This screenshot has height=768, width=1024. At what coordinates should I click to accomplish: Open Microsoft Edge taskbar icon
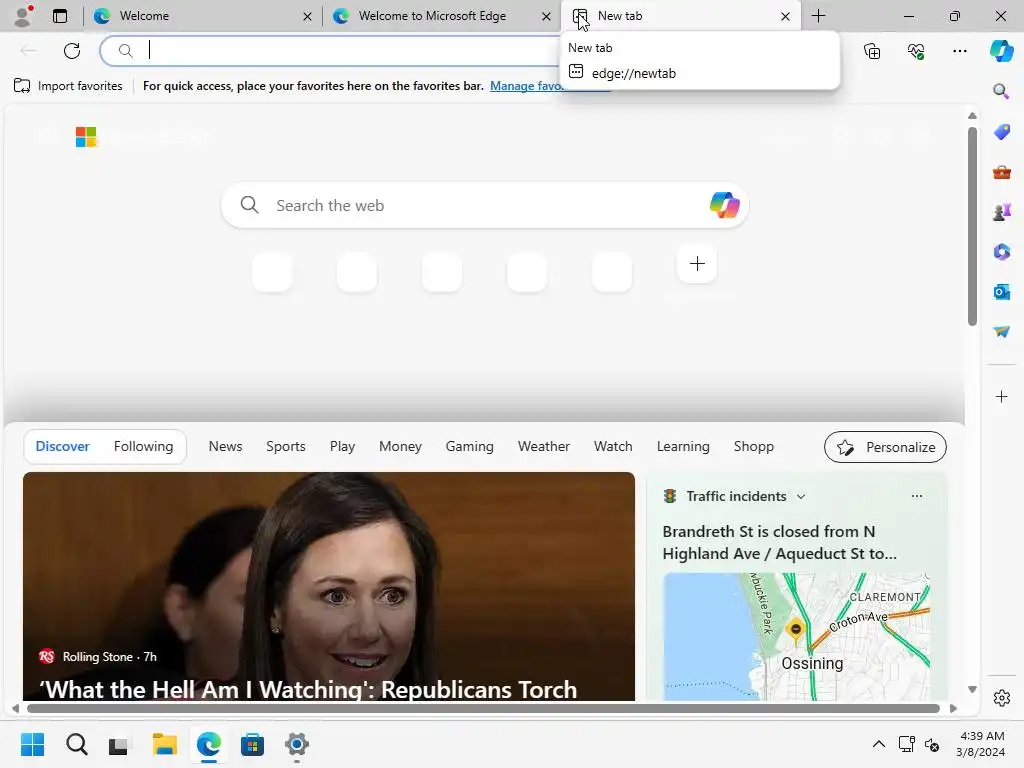[208, 744]
